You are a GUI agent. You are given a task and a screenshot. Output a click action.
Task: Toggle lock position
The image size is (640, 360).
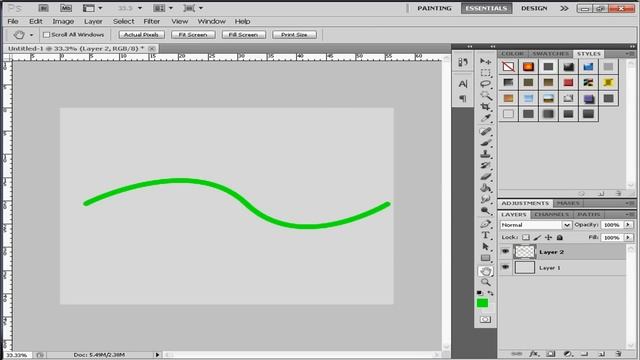click(549, 237)
